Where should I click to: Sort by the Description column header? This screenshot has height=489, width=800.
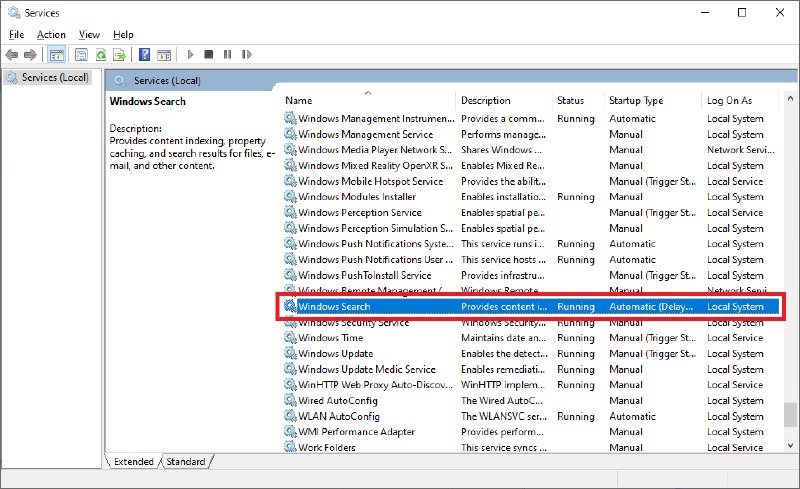tap(503, 101)
